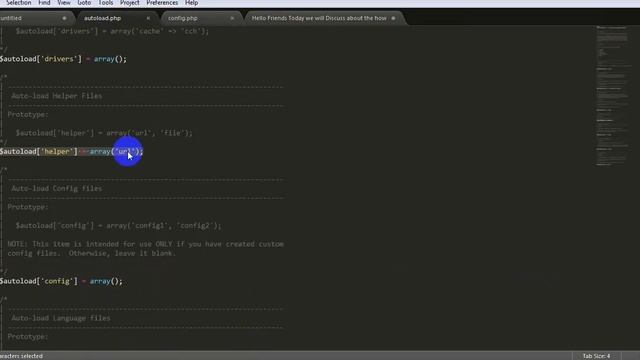Click 'Auto-load Helper Files' comment
The width and height of the screenshot is (640, 360).
(x=57, y=96)
